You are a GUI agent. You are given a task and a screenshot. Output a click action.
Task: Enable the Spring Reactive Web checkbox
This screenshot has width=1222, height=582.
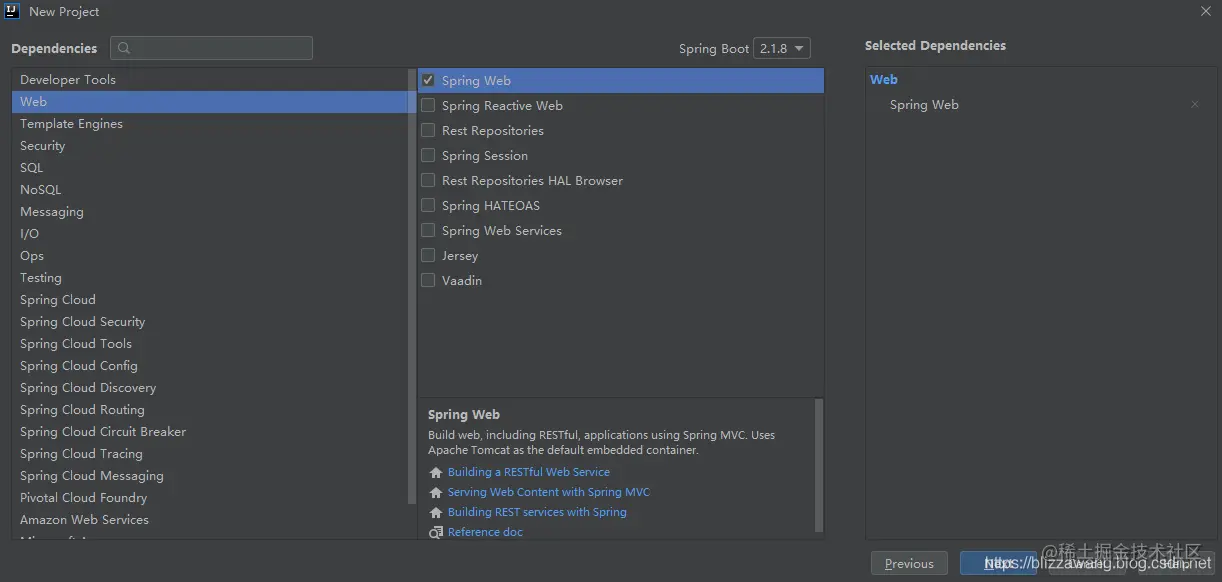coord(428,106)
